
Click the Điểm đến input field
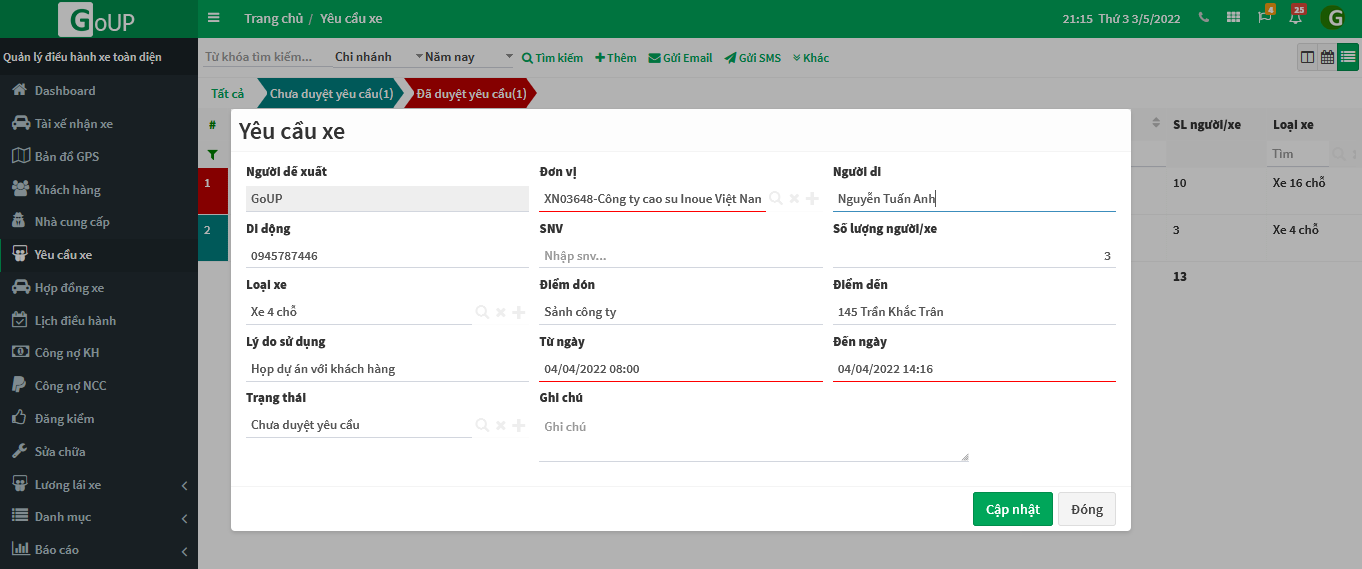[973, 312]
